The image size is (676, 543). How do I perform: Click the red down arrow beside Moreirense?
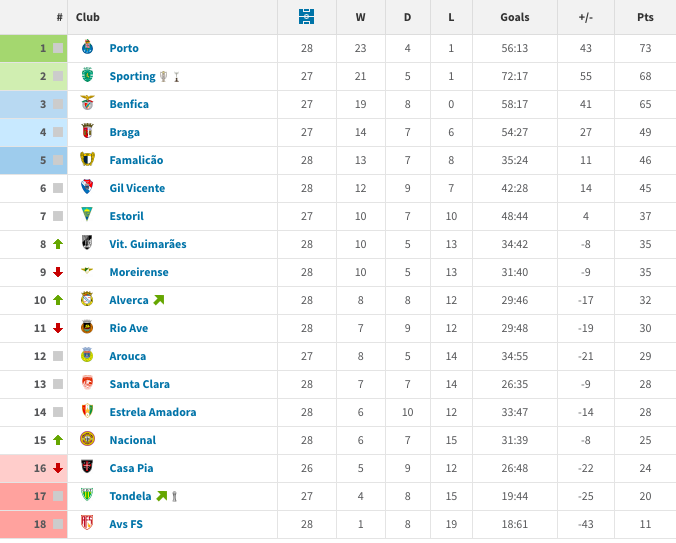[x=58, y=272]
